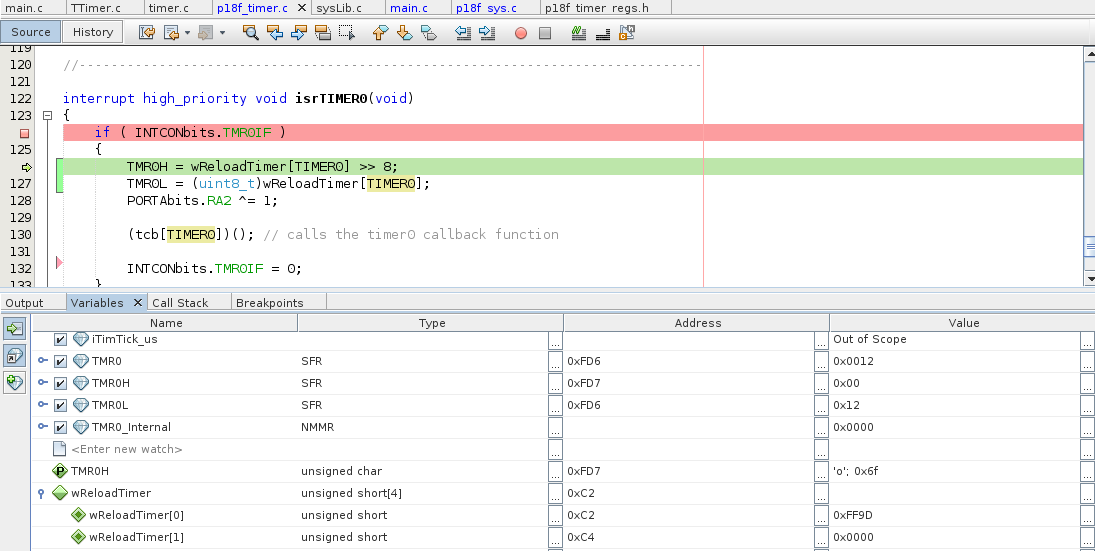The image size is (1095, 551).
Task: Expand the TMR0_Internal watch node
Action: coord(43,427)
